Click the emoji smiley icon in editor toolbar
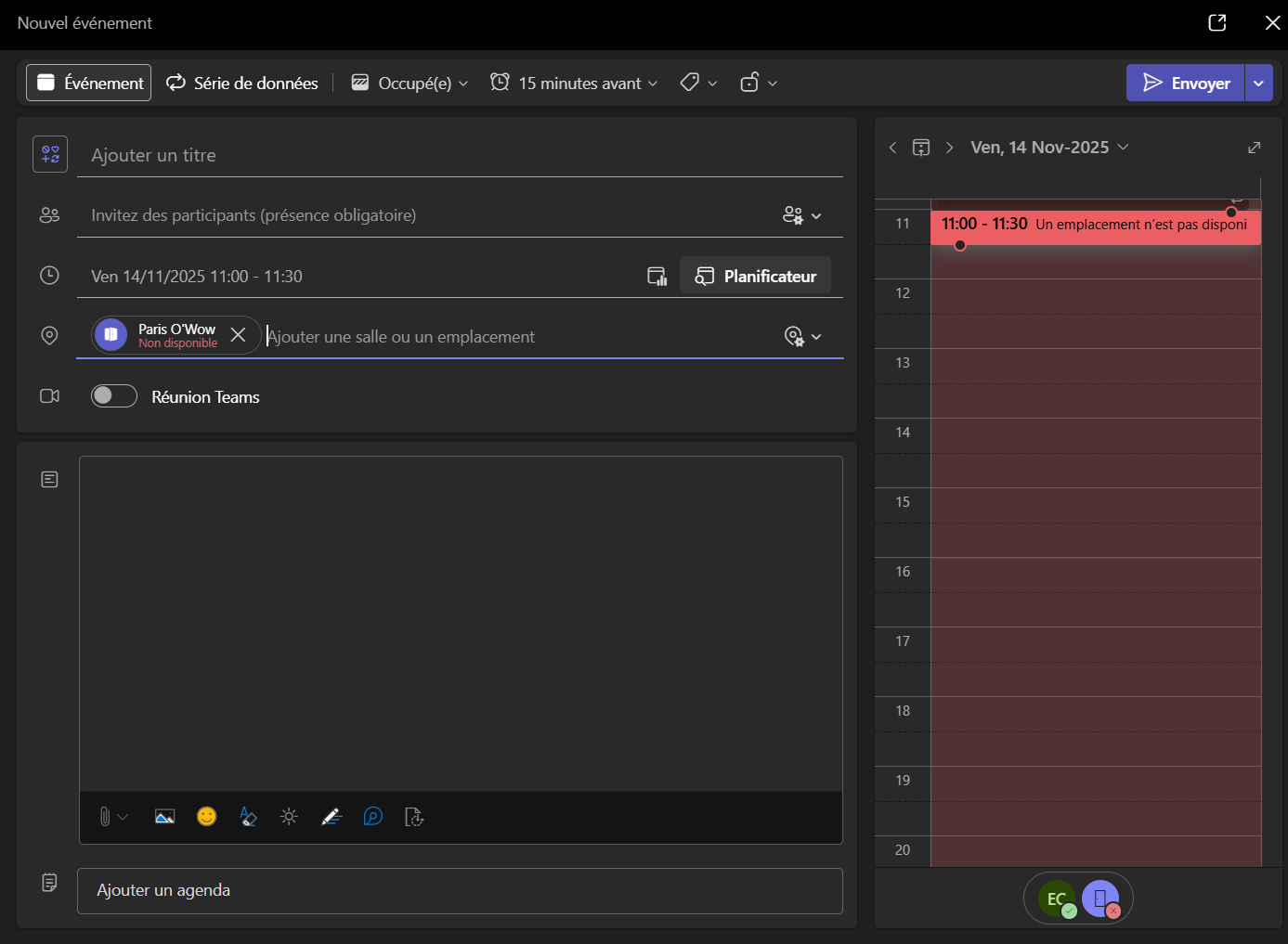 (207, 817)
